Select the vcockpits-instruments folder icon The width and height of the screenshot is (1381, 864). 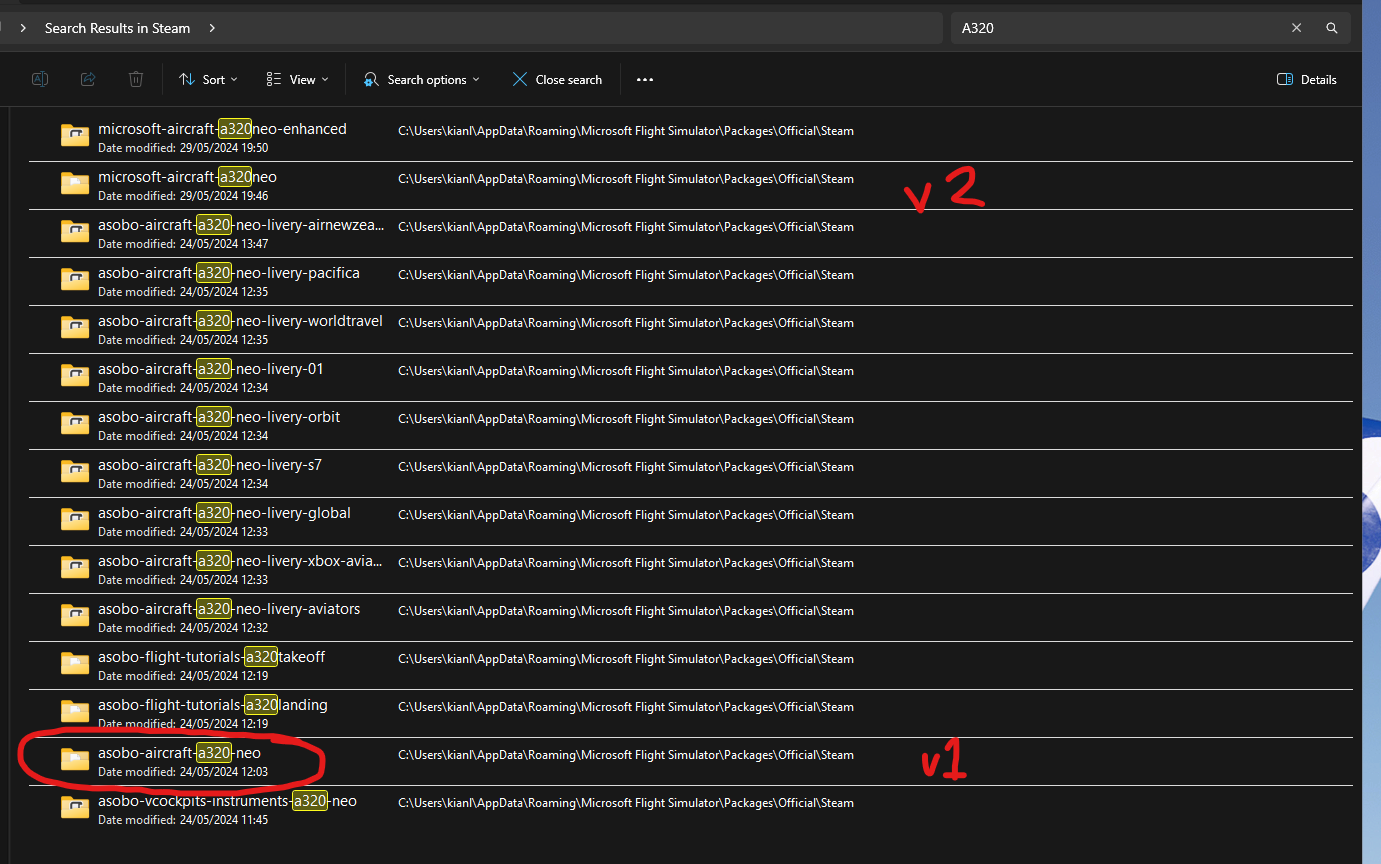click(x=75, y=807)
